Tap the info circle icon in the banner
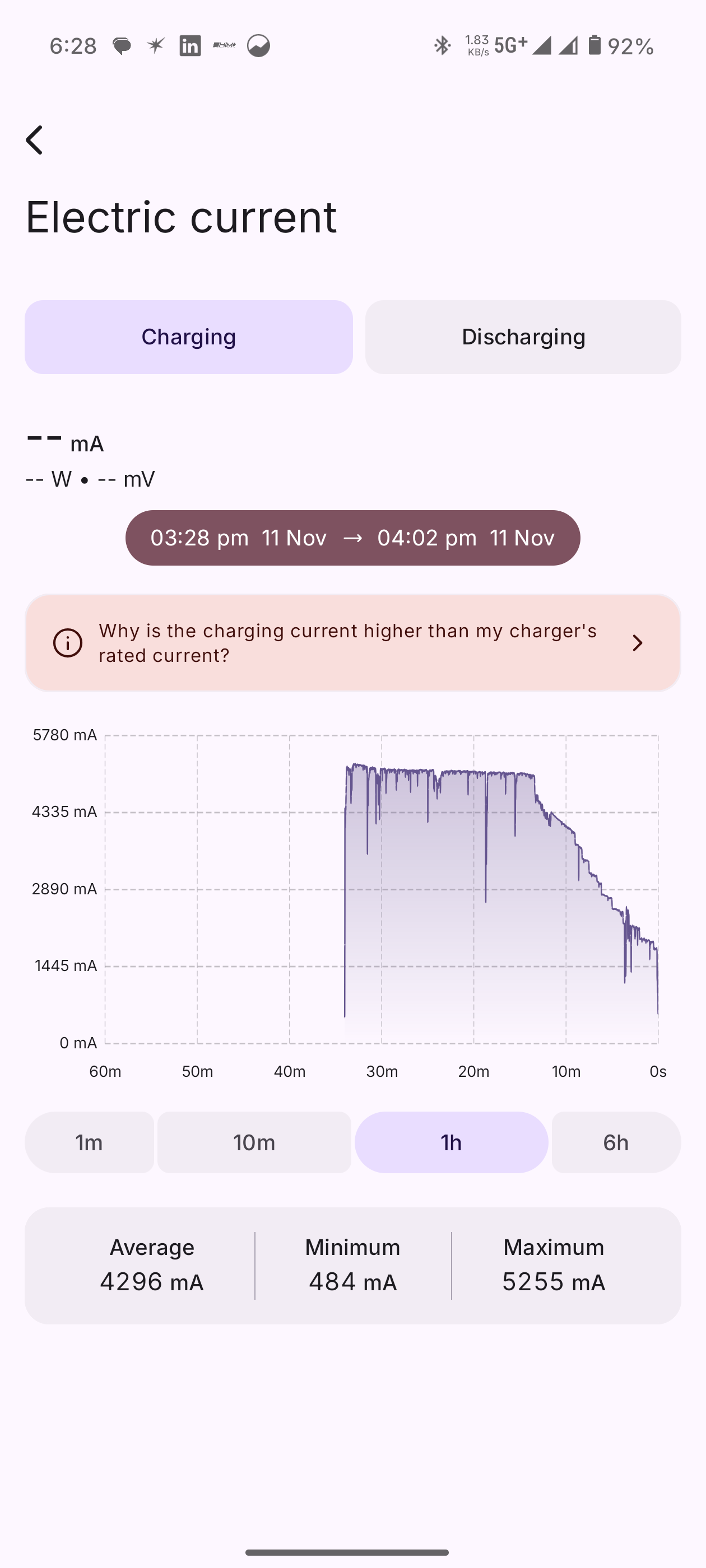706x1568 pixels. pyautogui.click(x=68, y=643)
